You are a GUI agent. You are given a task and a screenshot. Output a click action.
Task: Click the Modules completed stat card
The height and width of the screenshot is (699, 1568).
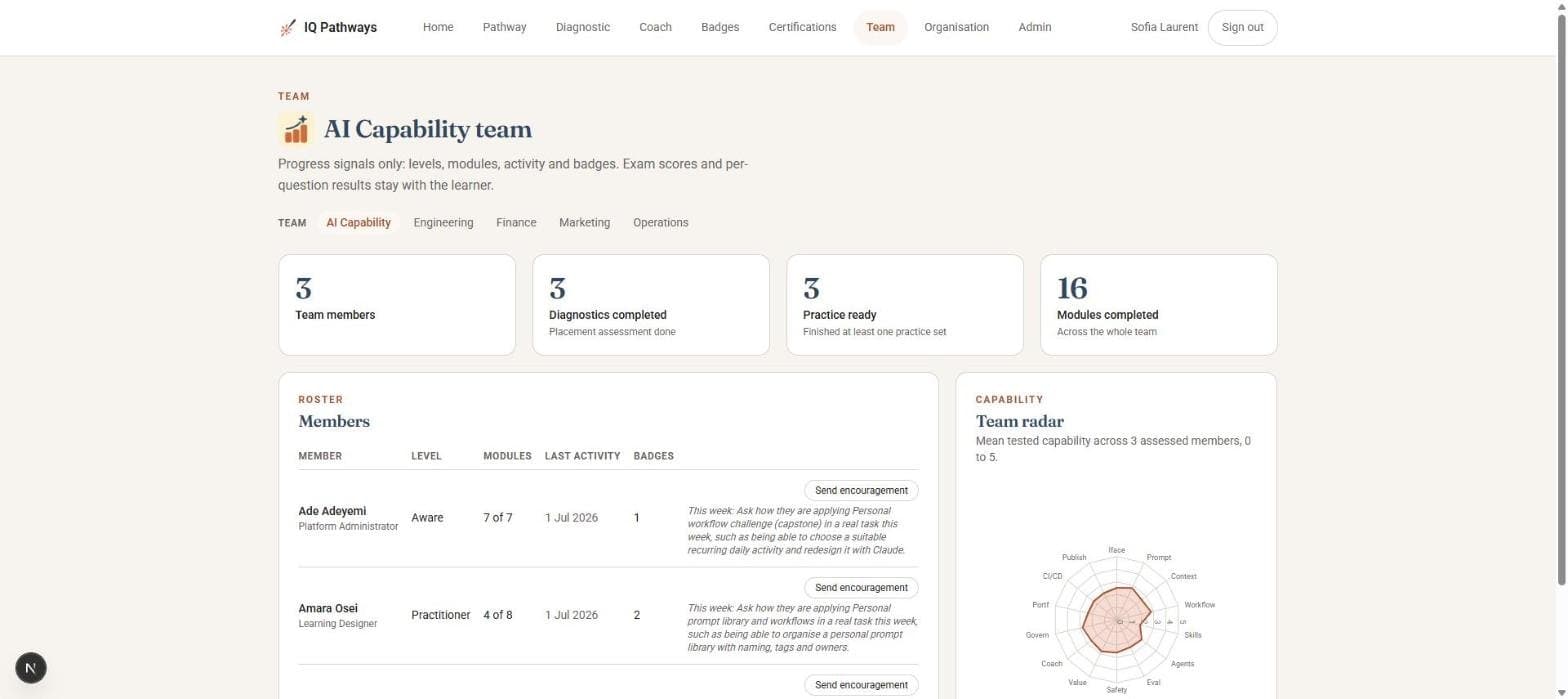pos(1159,304)
